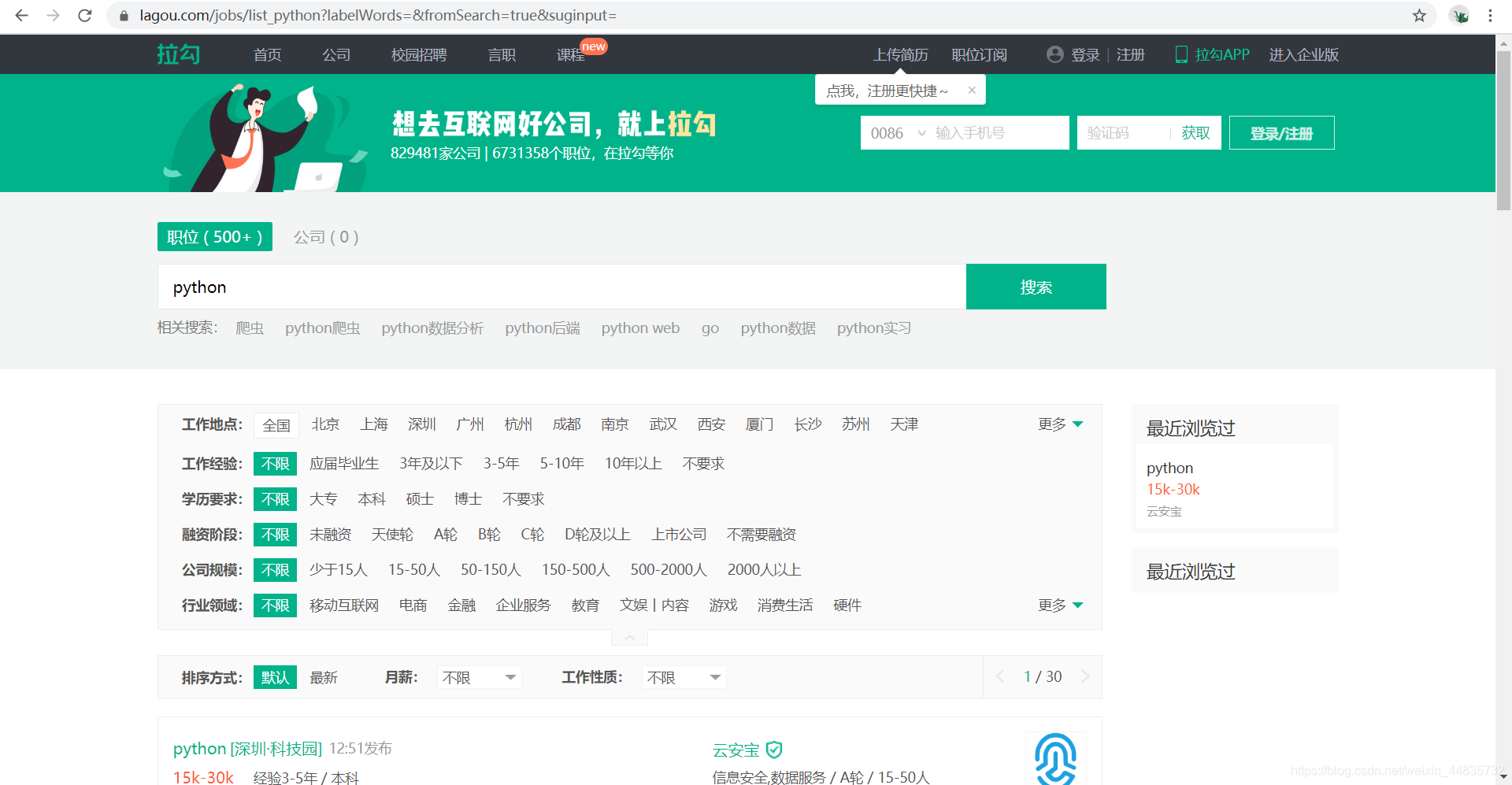Sort results by 最新
This screenshot has height=785, width=1512.
(x=324, y=678)
